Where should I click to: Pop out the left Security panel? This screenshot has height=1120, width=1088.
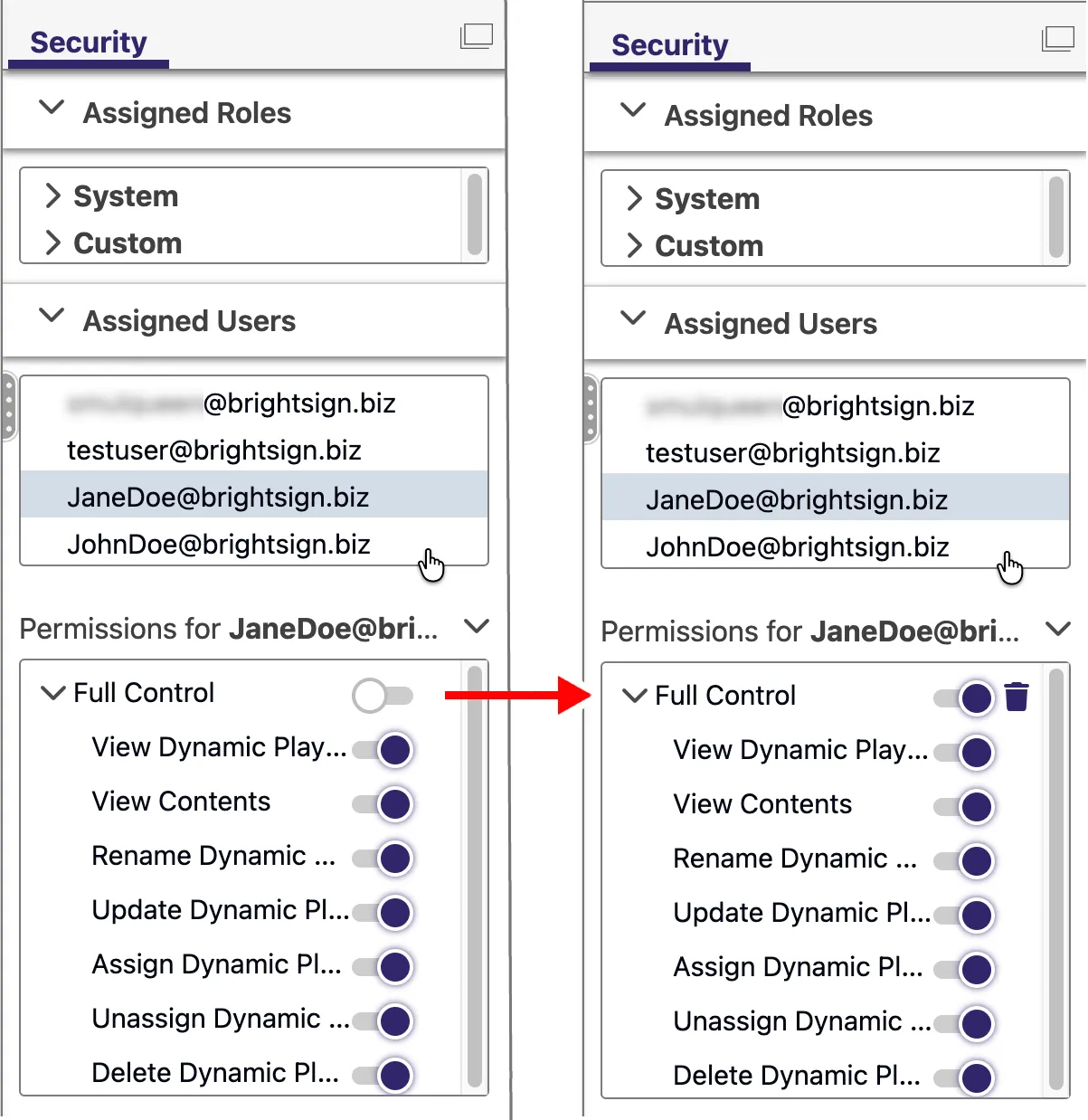click(x=477, y=36)
